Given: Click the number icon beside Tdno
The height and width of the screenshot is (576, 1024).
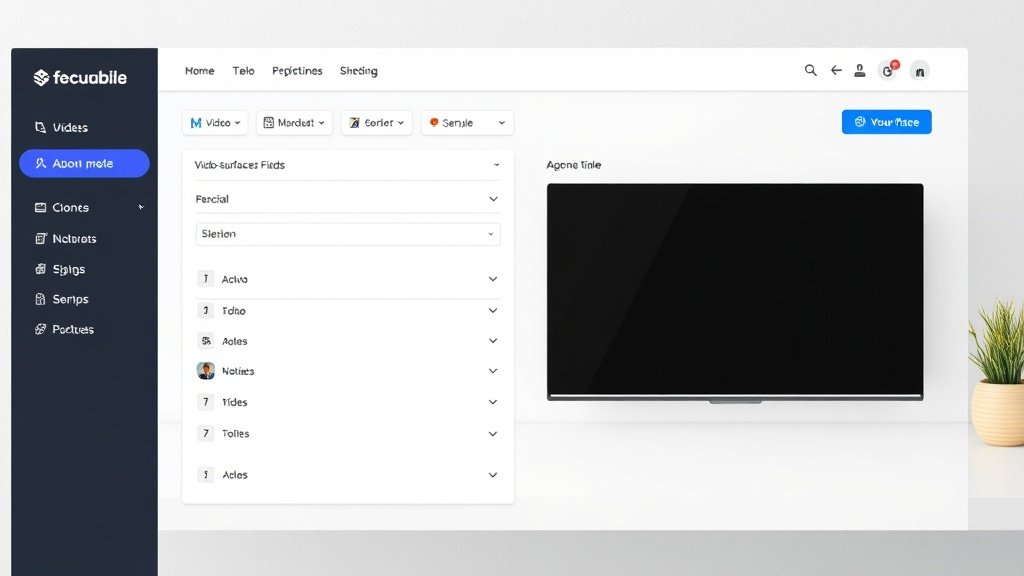Looking at the screenshot, I should (206, 310).
